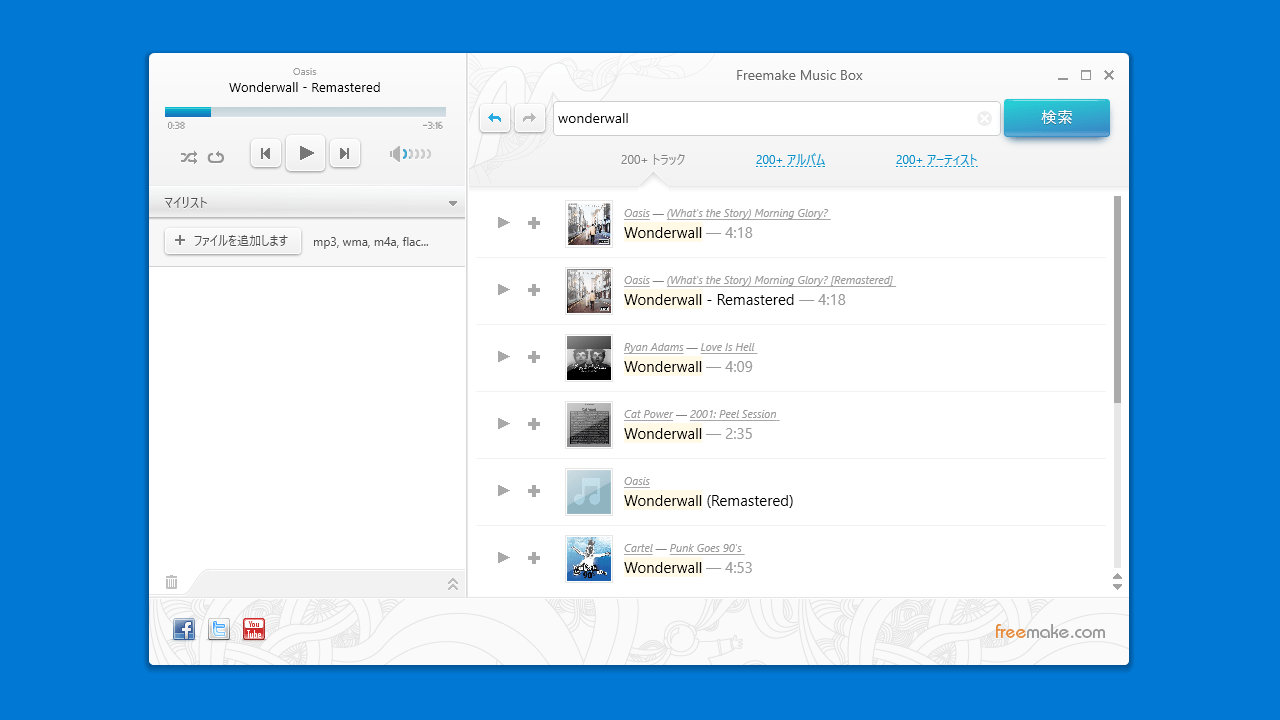
Task: Click the 検索 search button
Action: coord(1057,118)
